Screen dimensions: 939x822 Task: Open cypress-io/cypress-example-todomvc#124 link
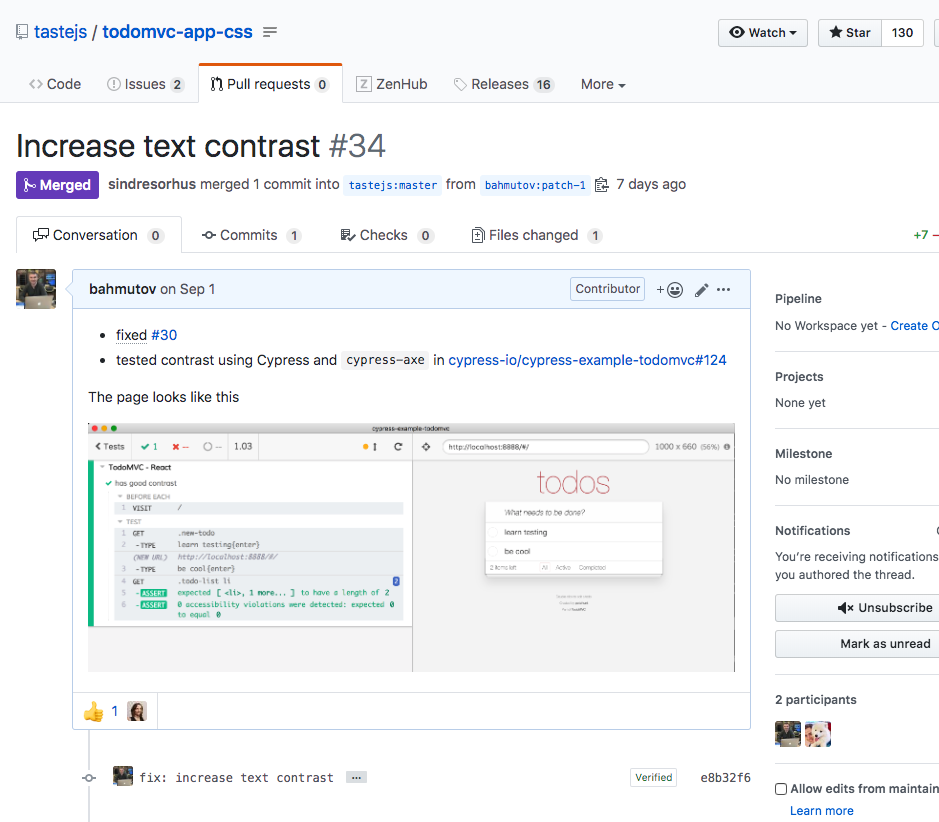coord(587,360)
